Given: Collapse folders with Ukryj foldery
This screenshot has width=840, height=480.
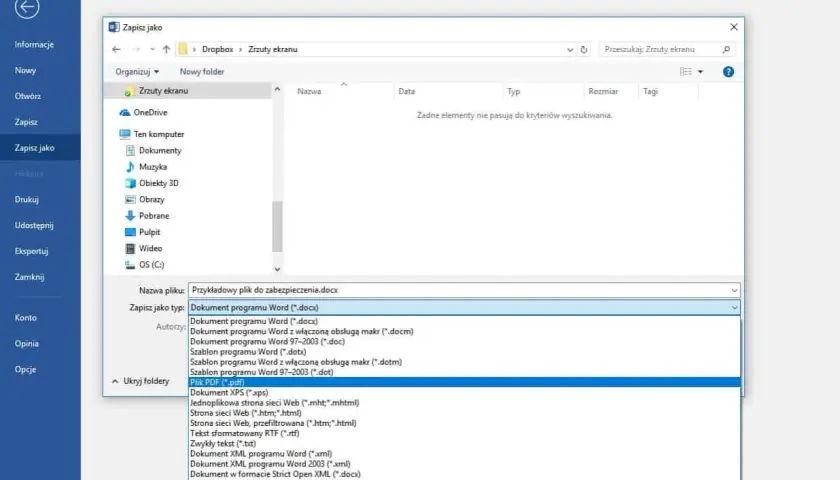Looking at the screenshot, I should coord(140,381).
